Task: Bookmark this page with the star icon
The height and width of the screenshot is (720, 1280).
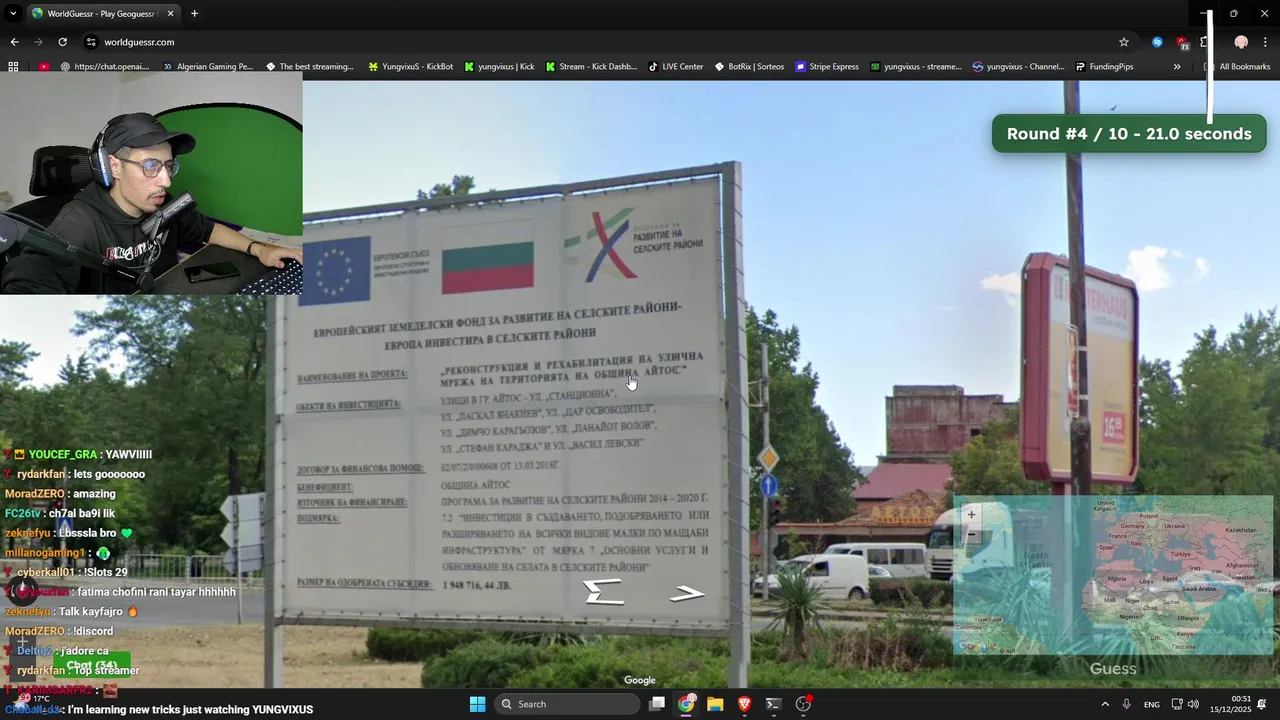Action: 1124,42
